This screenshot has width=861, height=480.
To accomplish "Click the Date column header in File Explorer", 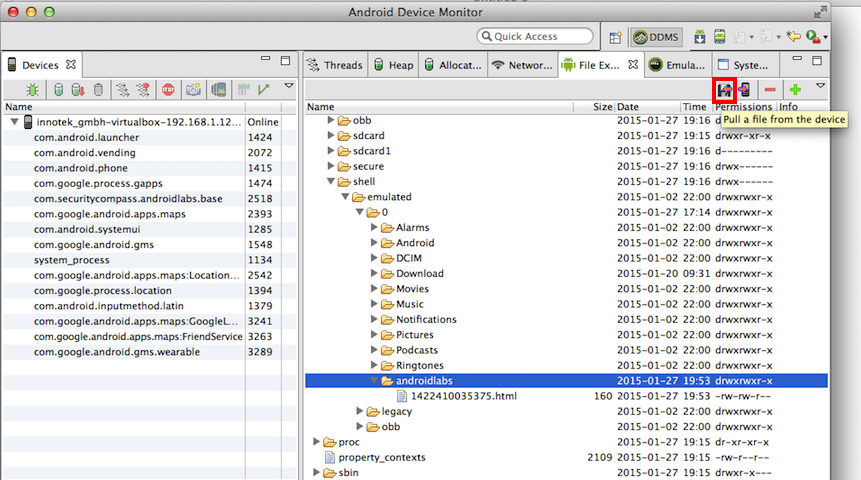I will [x=647, y=107].
